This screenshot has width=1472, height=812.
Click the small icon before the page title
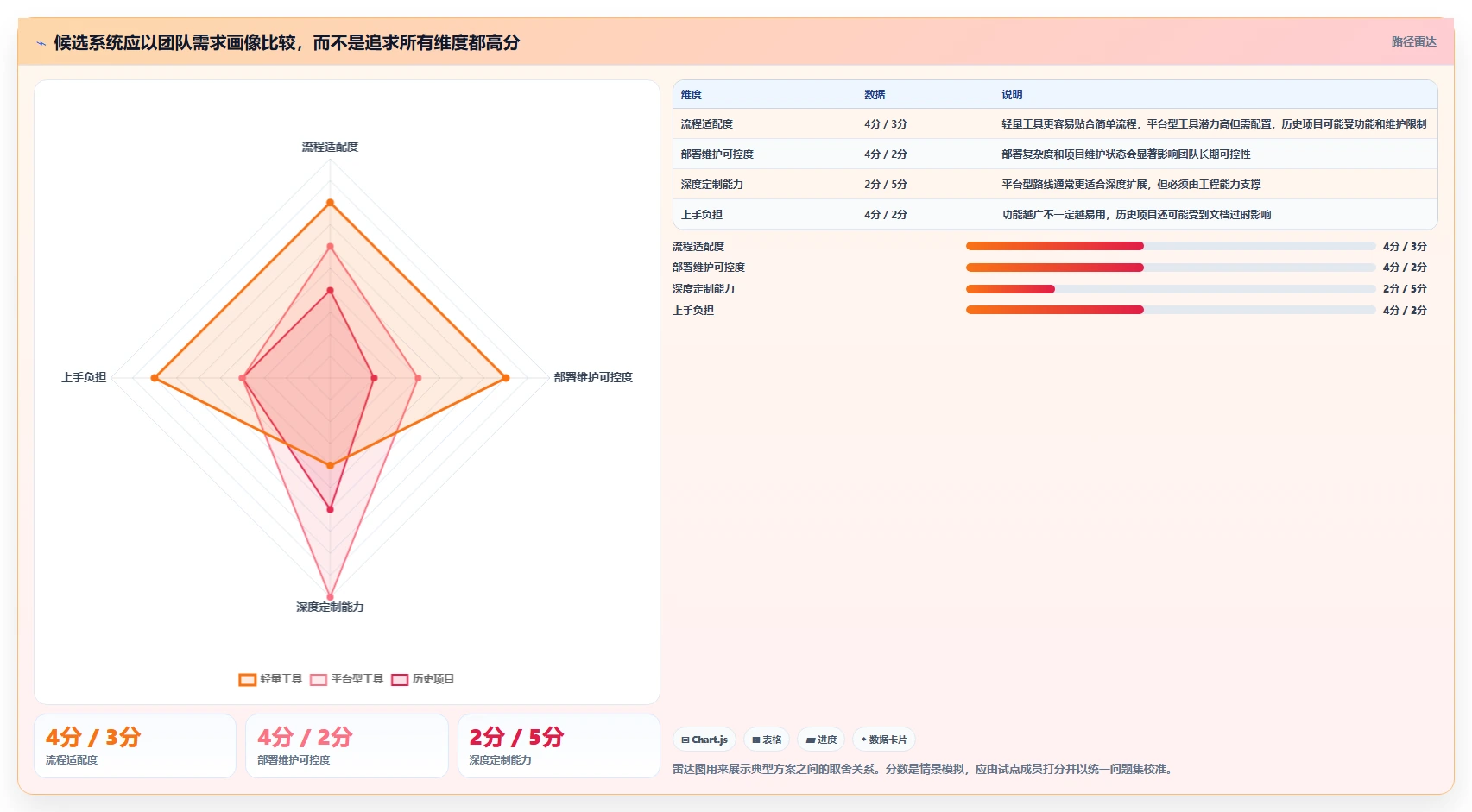tap(41, 43)
